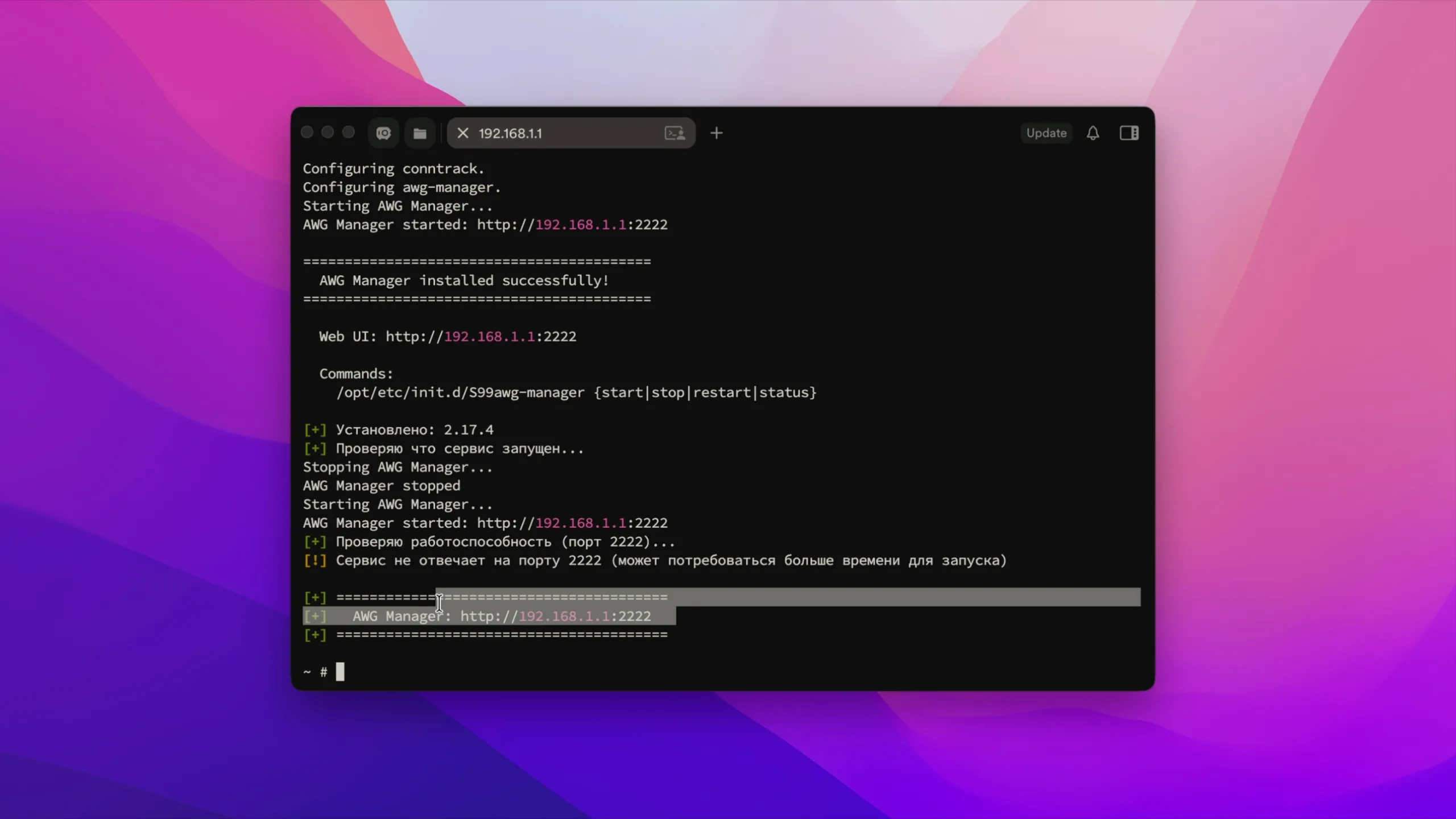The image size is (1456, 819).
Task: Close the 192.168.1.1 tab with X
Action: click(x=463, y=133)
